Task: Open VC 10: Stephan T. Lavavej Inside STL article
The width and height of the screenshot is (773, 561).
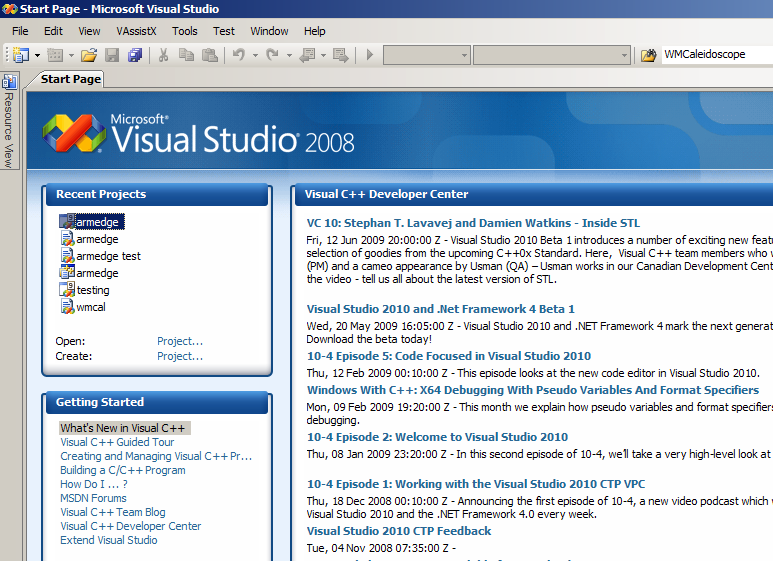Action: (473, 223)
